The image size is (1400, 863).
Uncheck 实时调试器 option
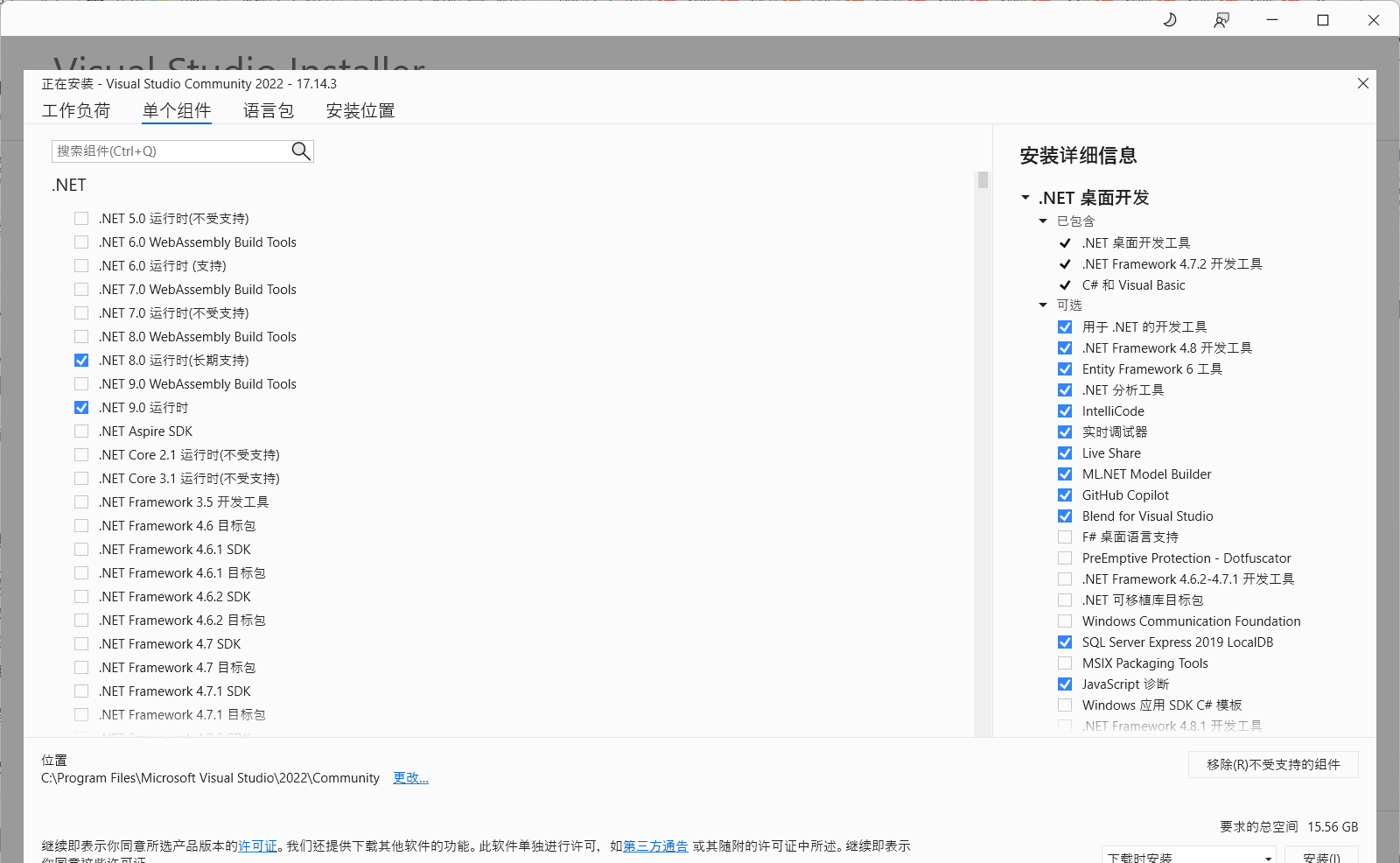pyautogui.click(x=1065, y=432)
